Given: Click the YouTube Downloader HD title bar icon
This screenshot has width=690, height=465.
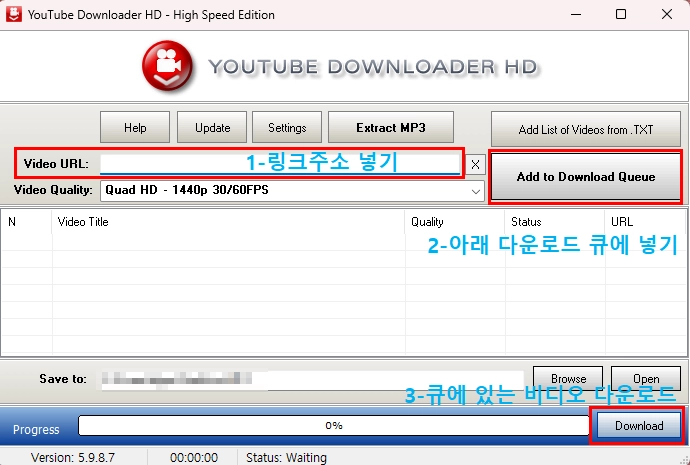Looking at the screenshot, I should coord(14,14).
